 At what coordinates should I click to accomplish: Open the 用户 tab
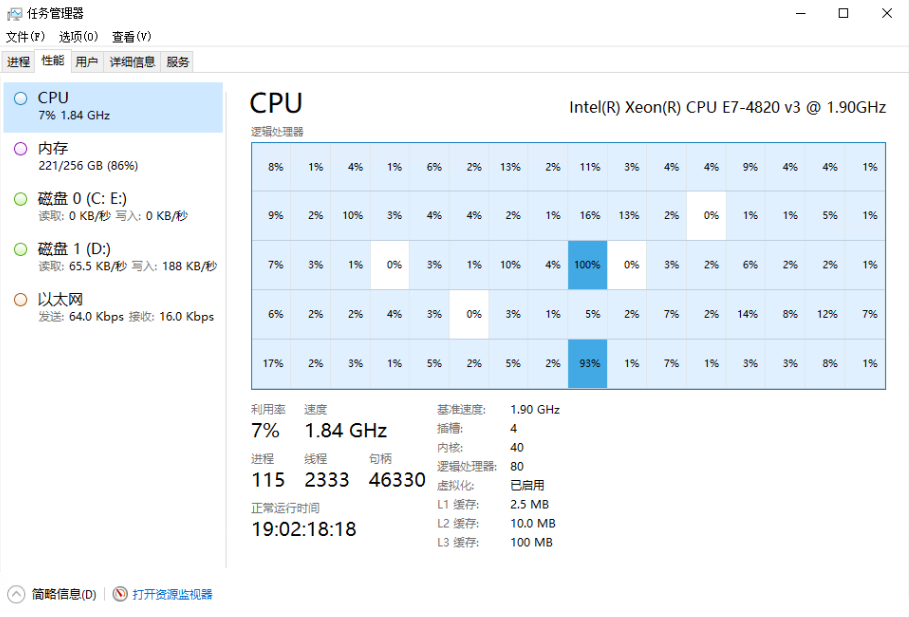pos(86,61)
